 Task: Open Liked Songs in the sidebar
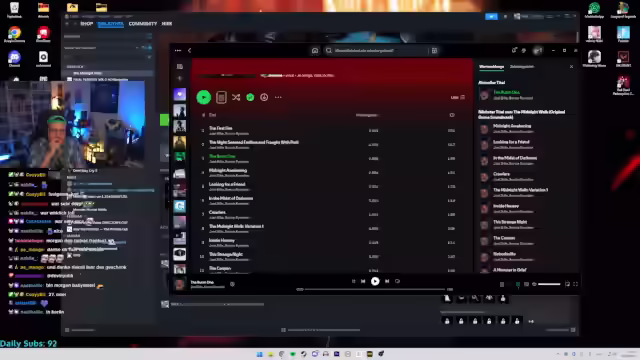[180, 94]
